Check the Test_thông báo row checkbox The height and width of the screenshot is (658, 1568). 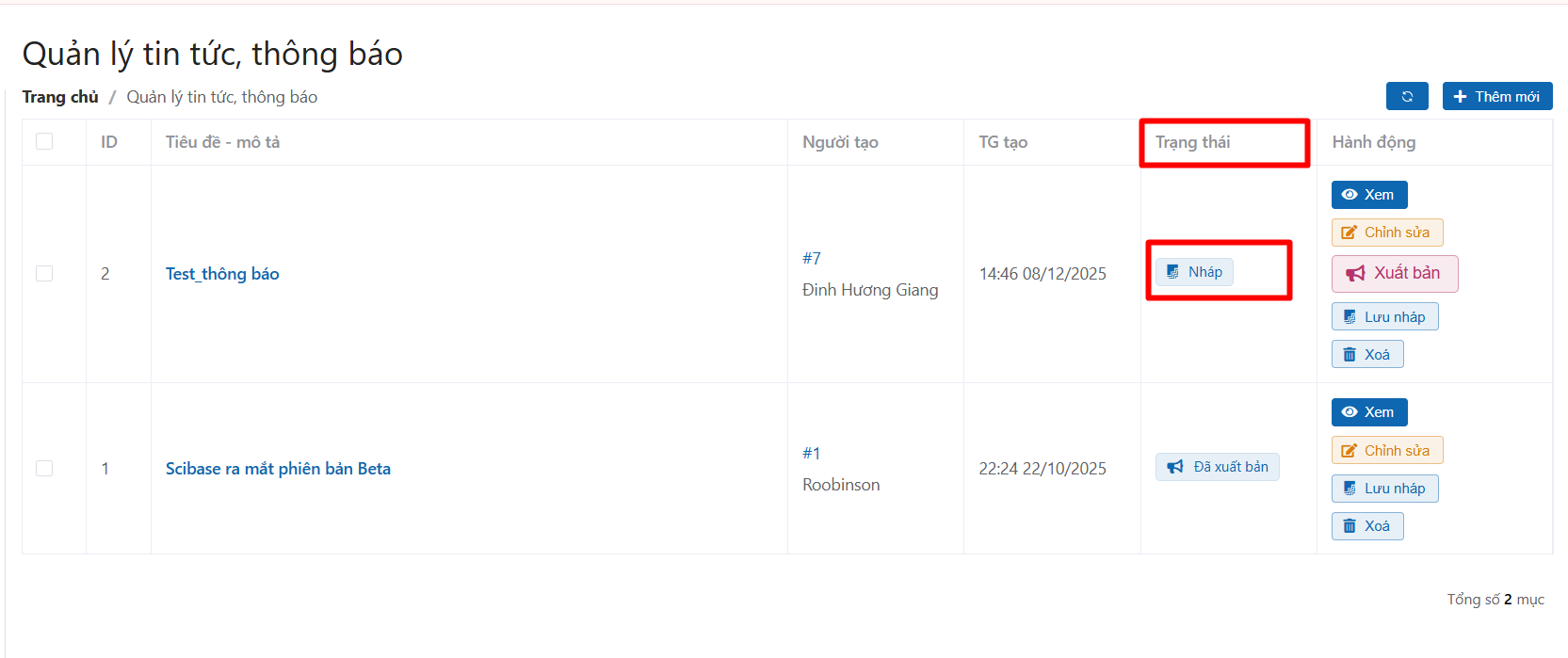pos(44,273)
